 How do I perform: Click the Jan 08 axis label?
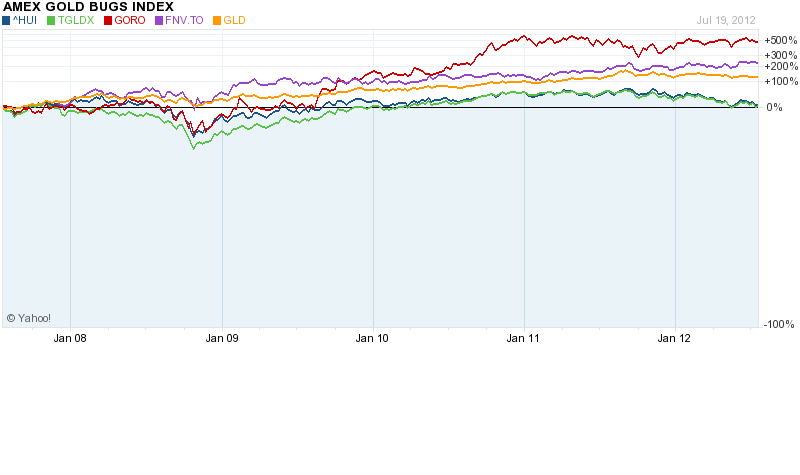coord(70,338)
